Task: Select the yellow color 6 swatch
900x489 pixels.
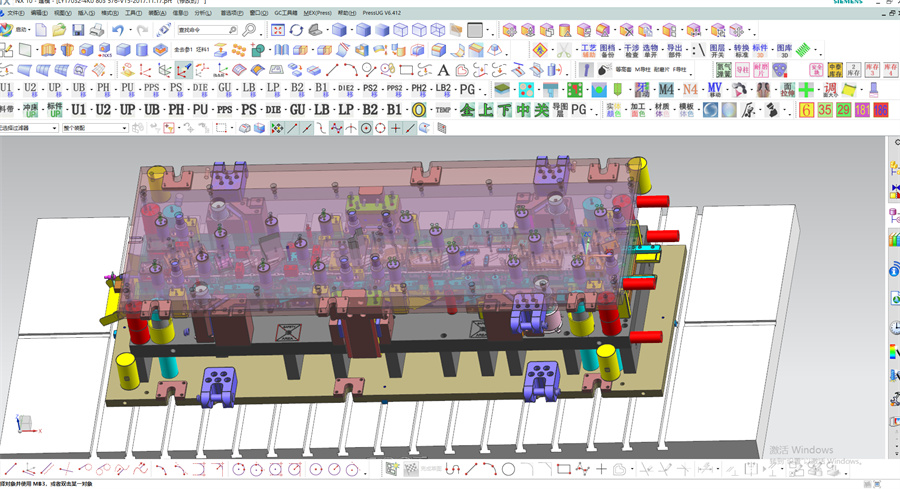Action: [806, 110]
